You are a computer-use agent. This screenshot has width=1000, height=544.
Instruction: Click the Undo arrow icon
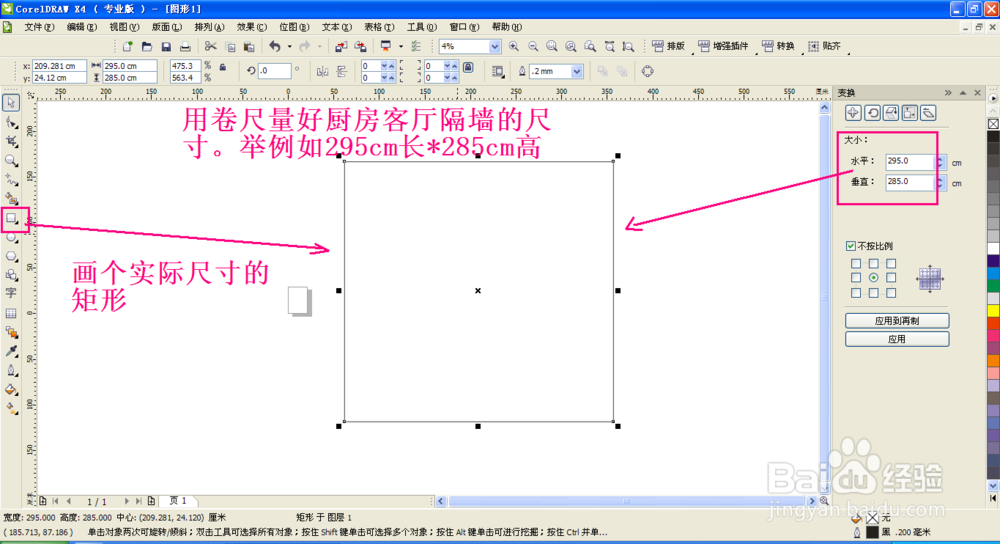(275, 46)
